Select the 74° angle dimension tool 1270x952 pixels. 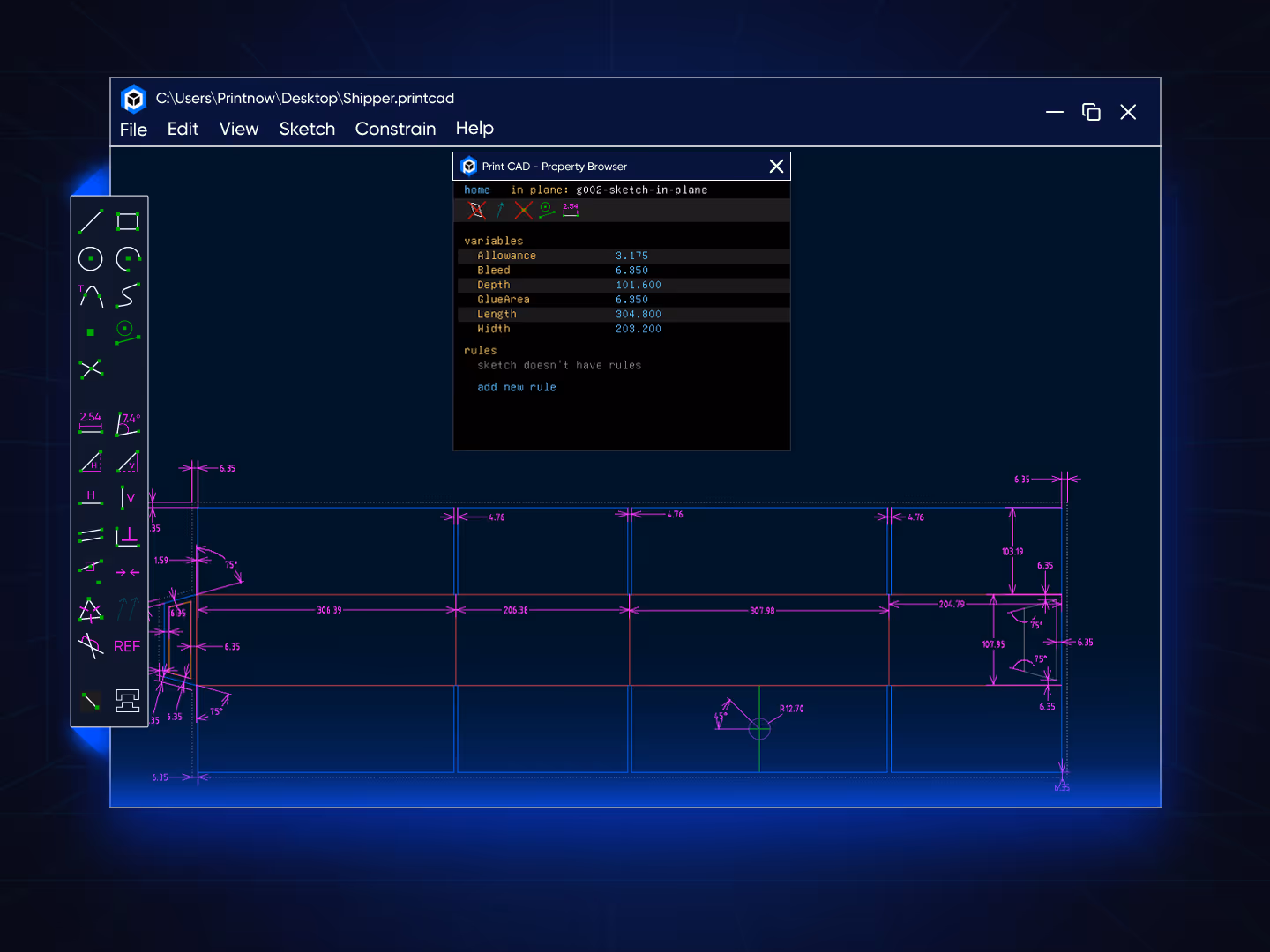[127, 421]
